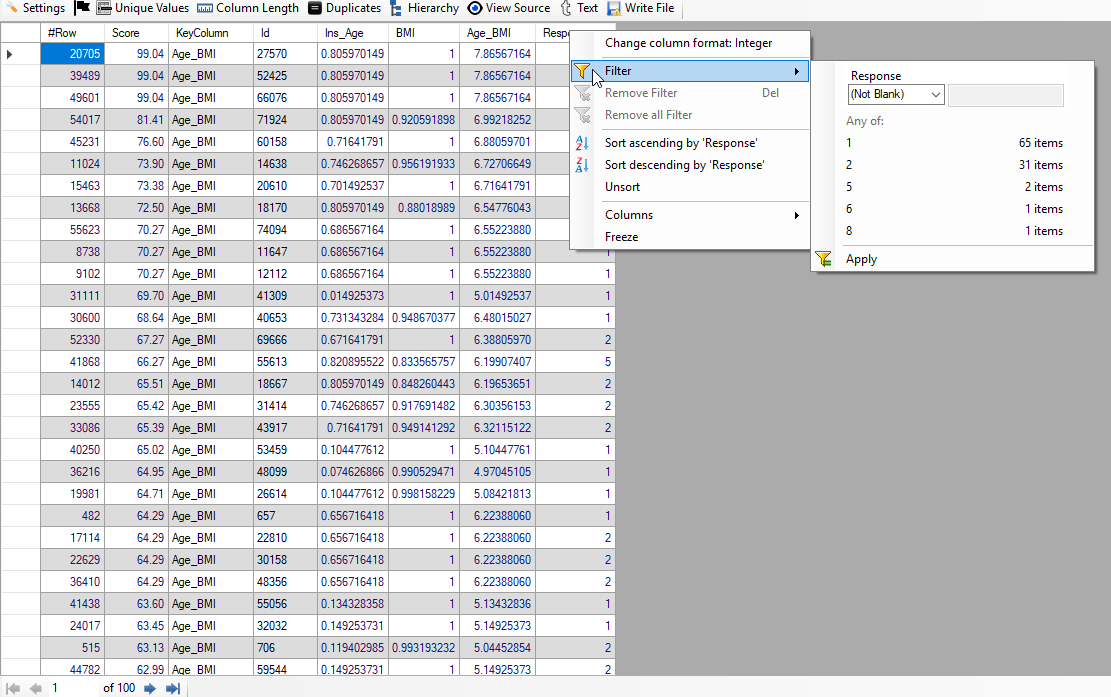The image size is (1111, 697).
Task: Open Settings from the toolbar
Action: coord(36,8)
